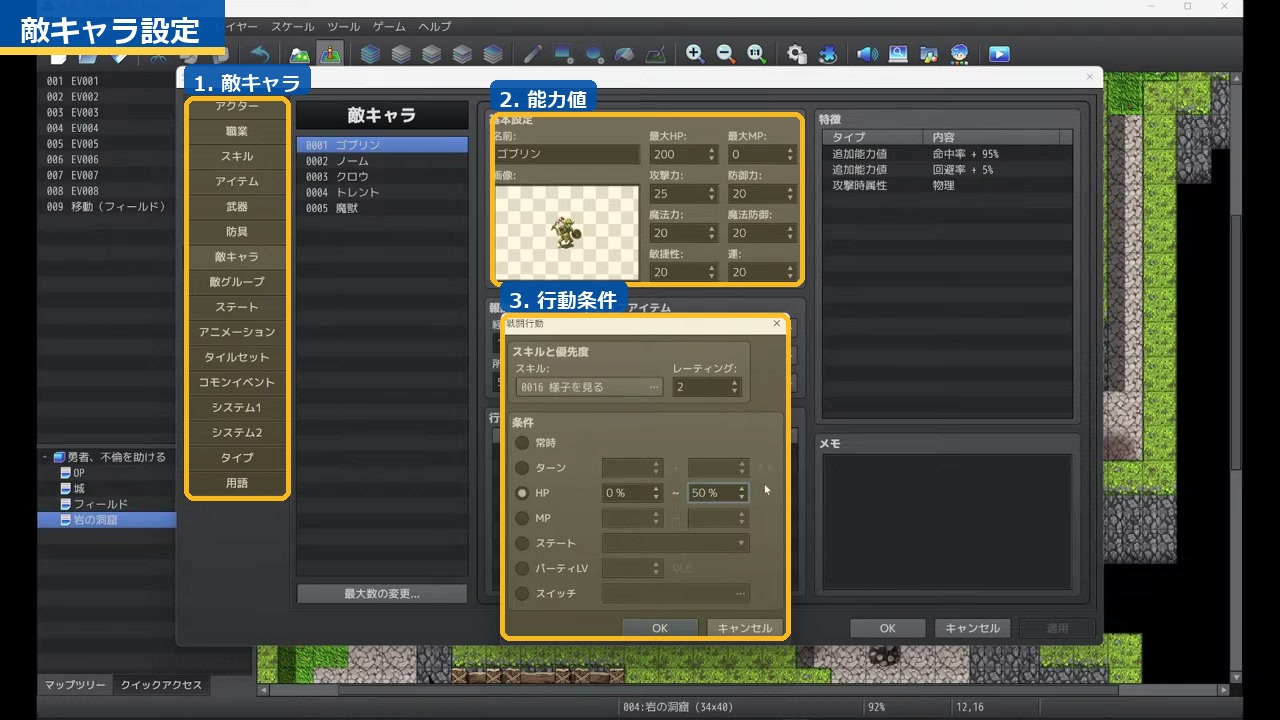
Task: Confirm 戦闘行動 dialog with OK
Action: 660,628
